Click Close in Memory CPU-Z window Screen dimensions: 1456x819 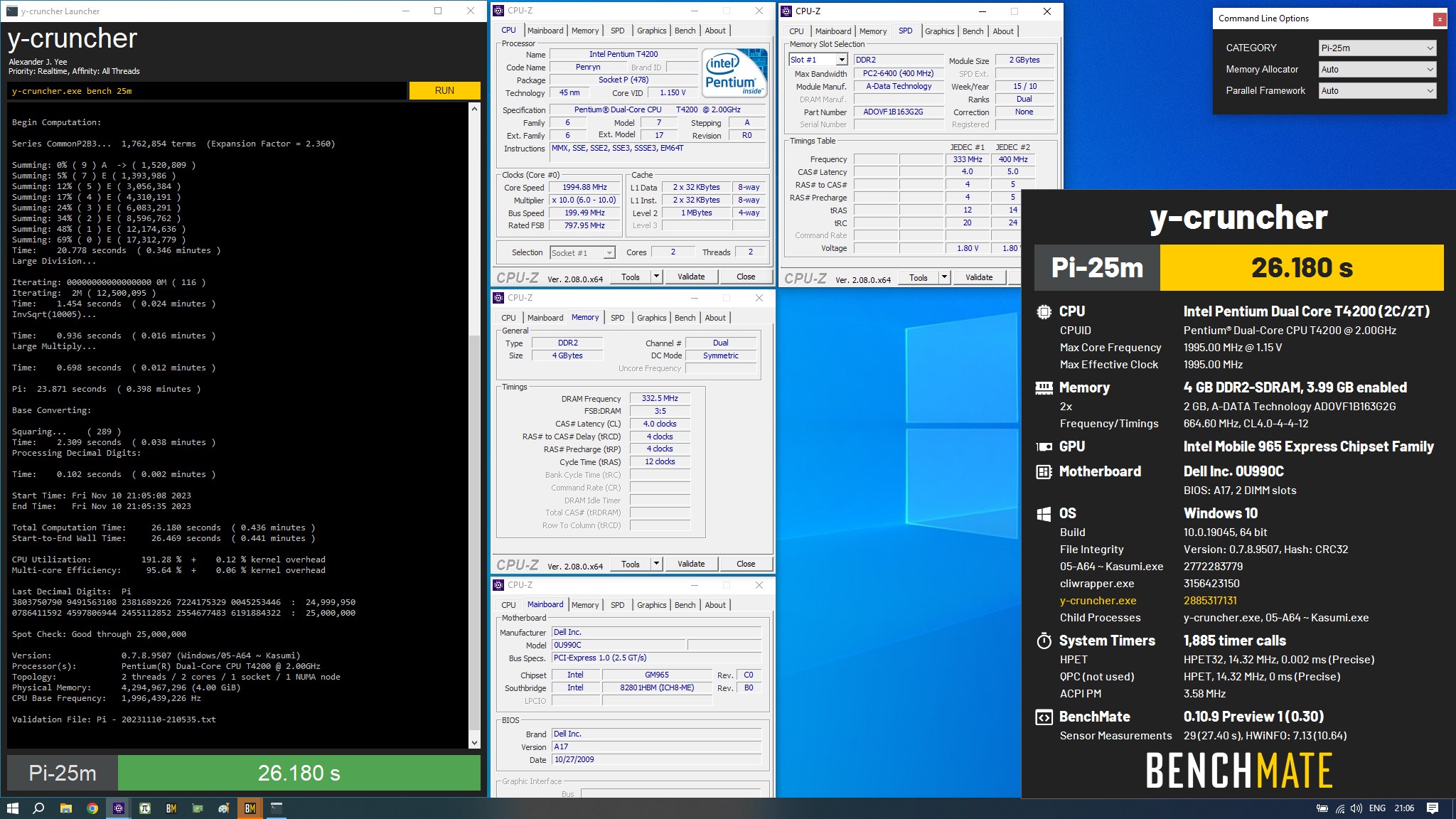746,564
